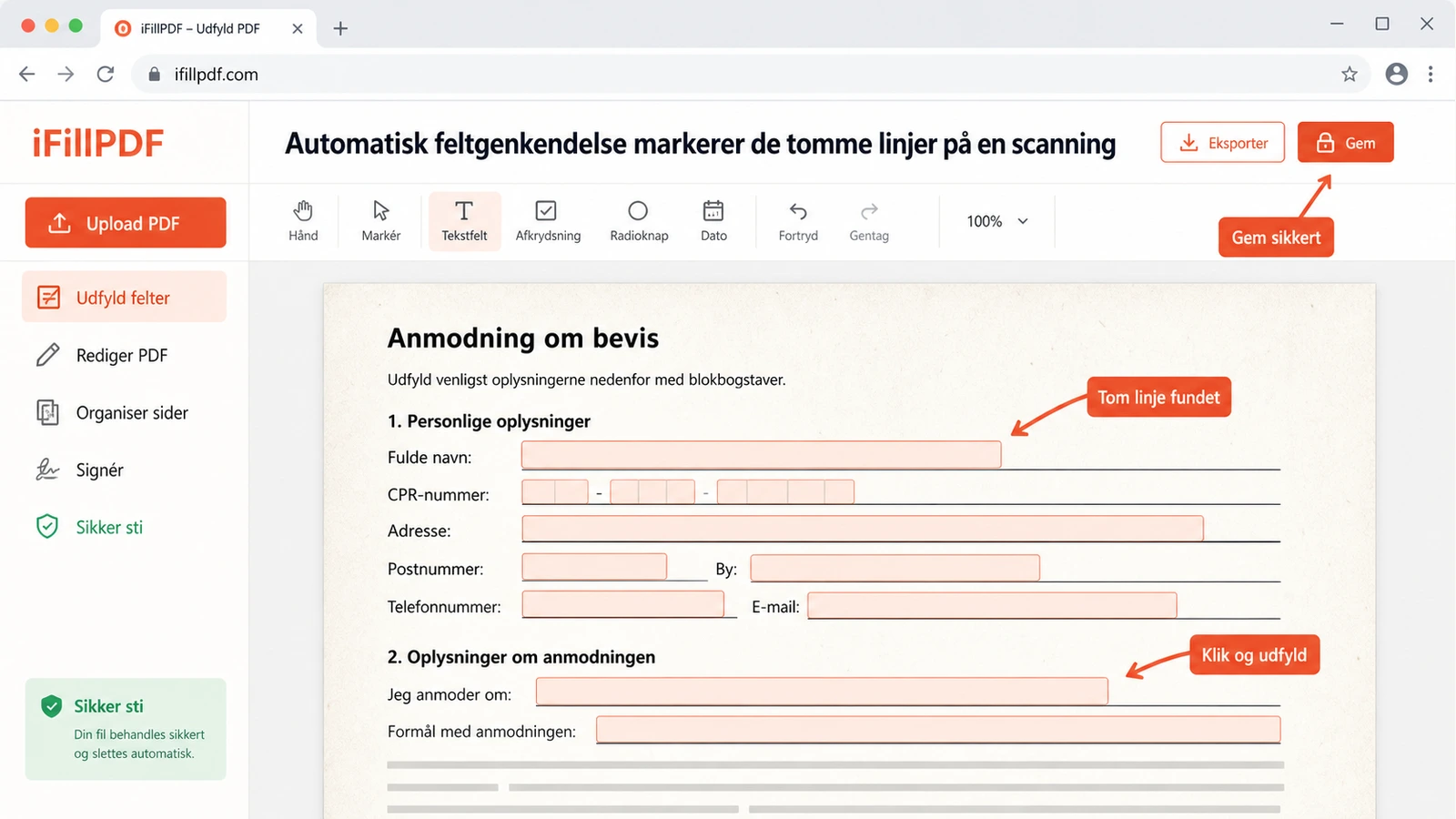Image resolution: width=1456 pixels, height=819 pixels.
Task: Open the browser profile icon
Action: point(1397,75)
